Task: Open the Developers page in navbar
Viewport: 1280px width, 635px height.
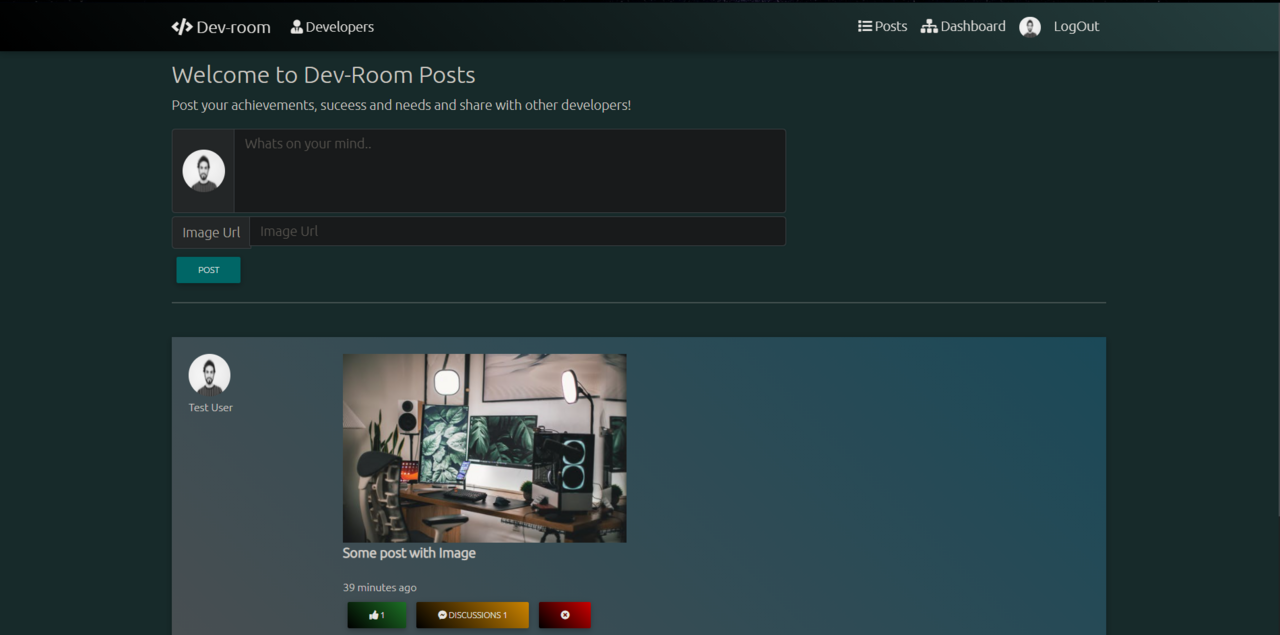Action: (332, 27)
